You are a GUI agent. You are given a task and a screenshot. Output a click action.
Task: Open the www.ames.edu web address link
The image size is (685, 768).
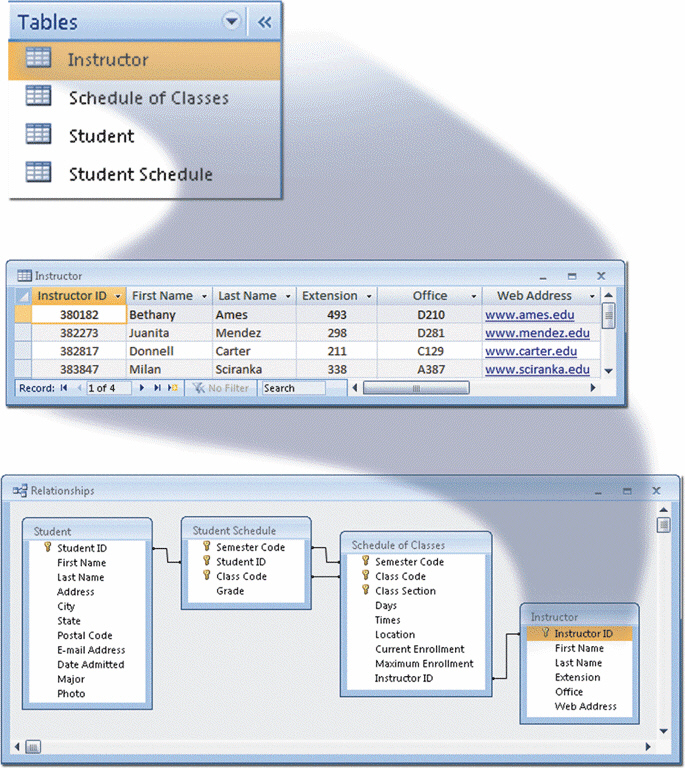[529, 315]
